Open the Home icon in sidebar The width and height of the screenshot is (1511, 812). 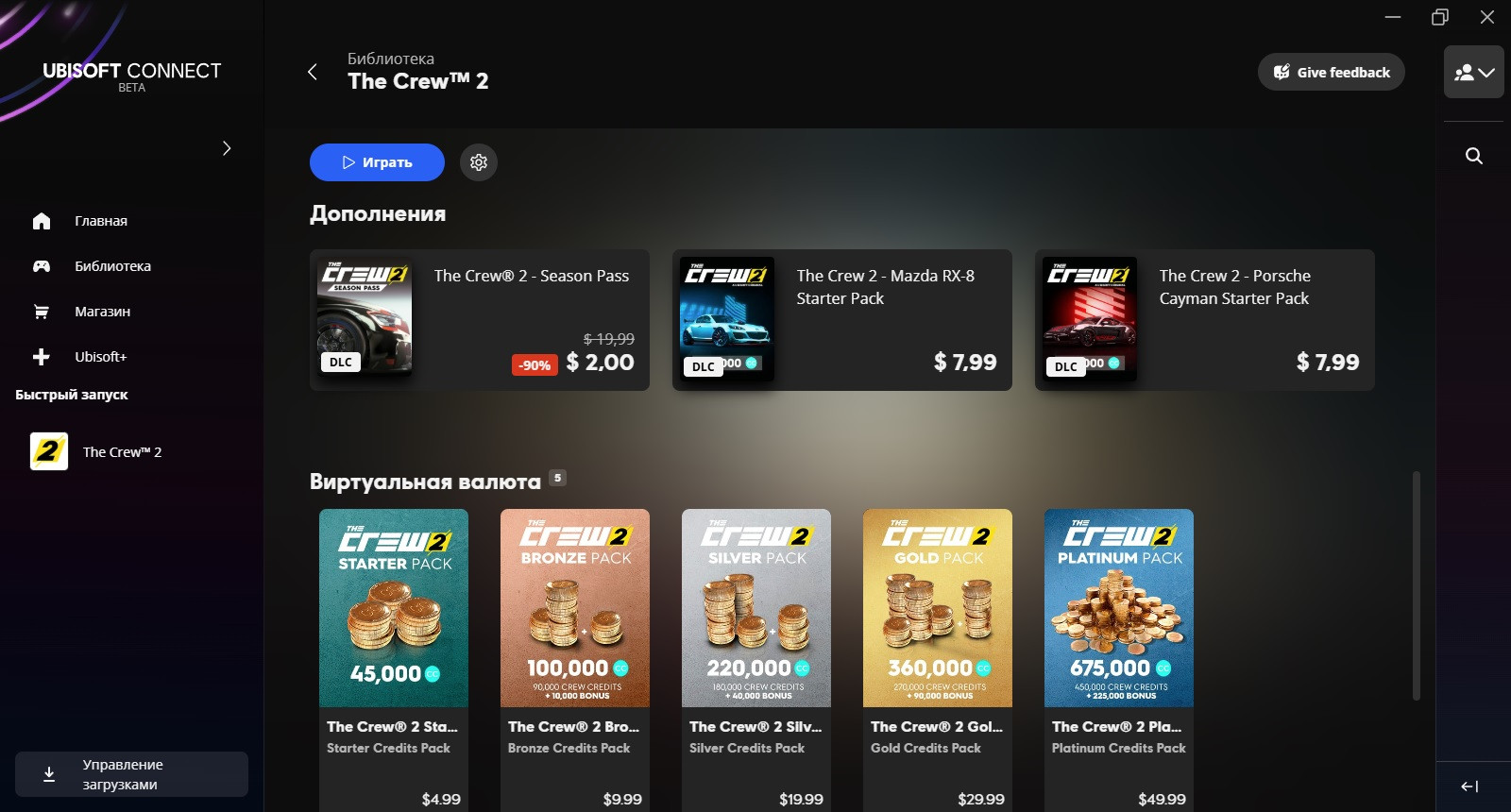(x=42, y=221)
